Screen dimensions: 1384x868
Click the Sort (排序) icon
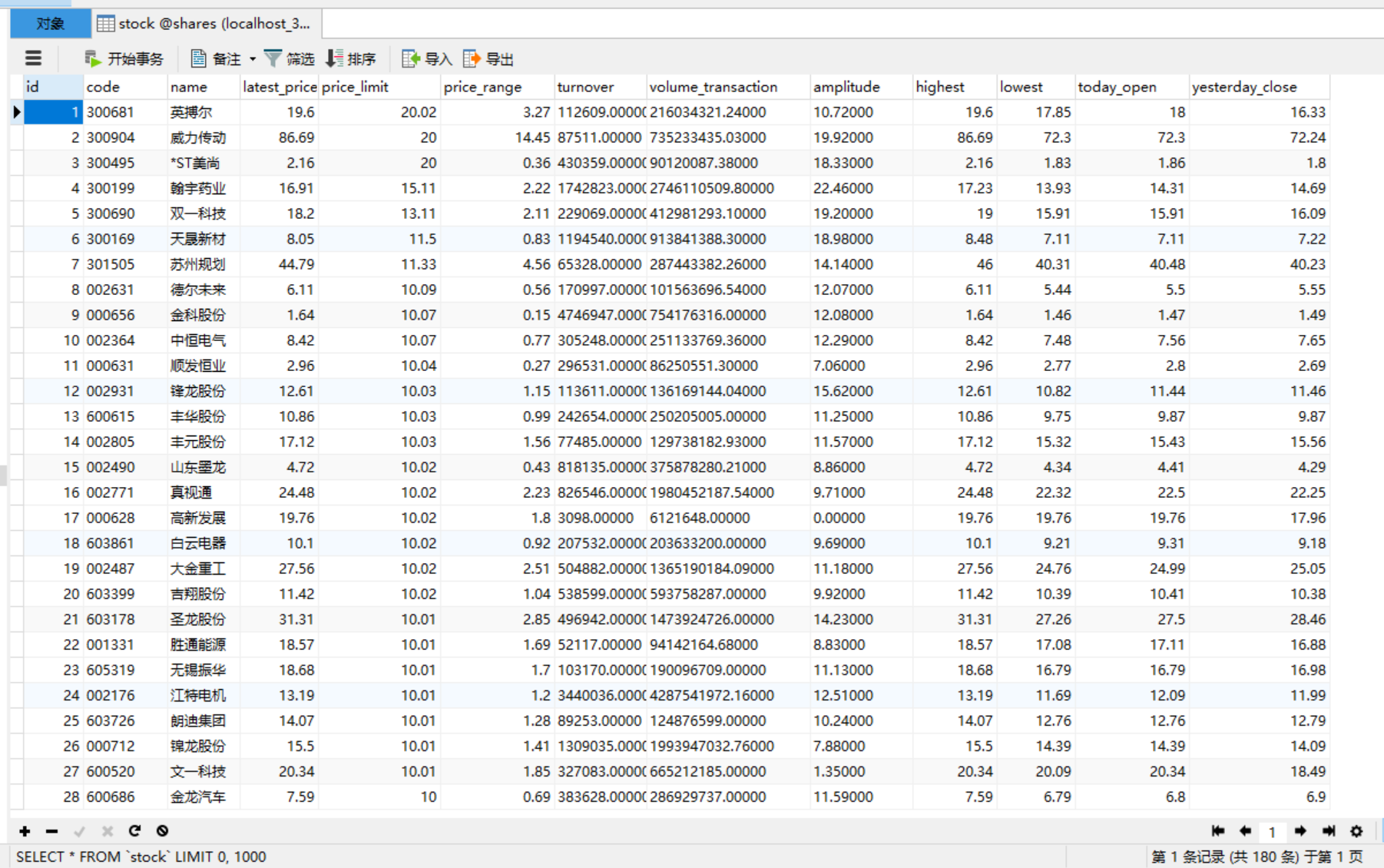[x=334, y=58]
